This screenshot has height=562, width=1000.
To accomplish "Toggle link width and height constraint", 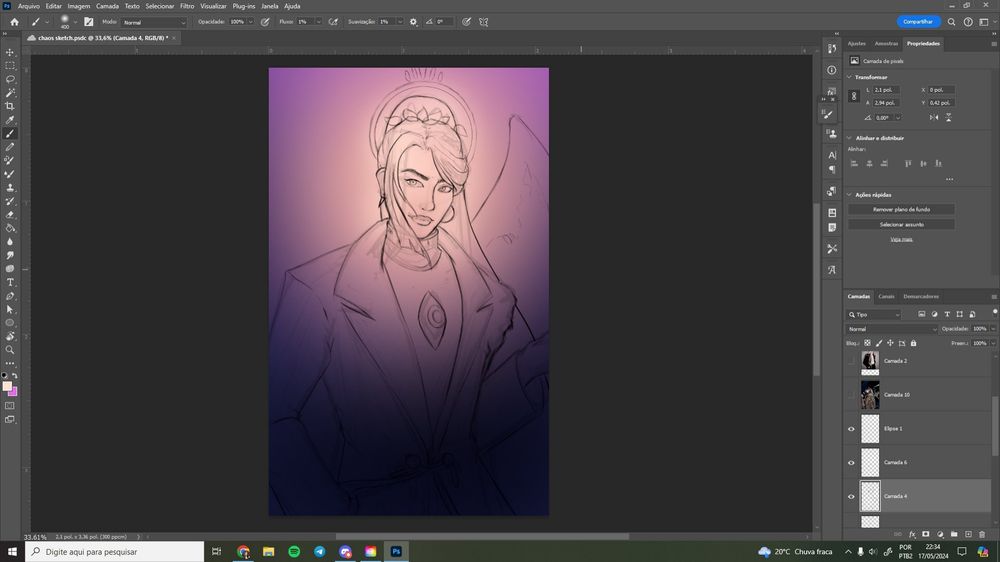I will [854, 96].
